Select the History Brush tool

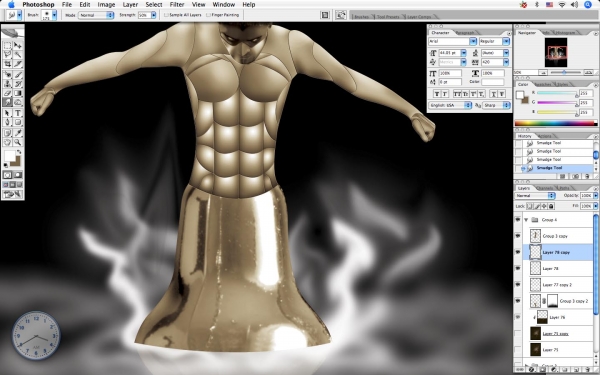pos(18,84)
